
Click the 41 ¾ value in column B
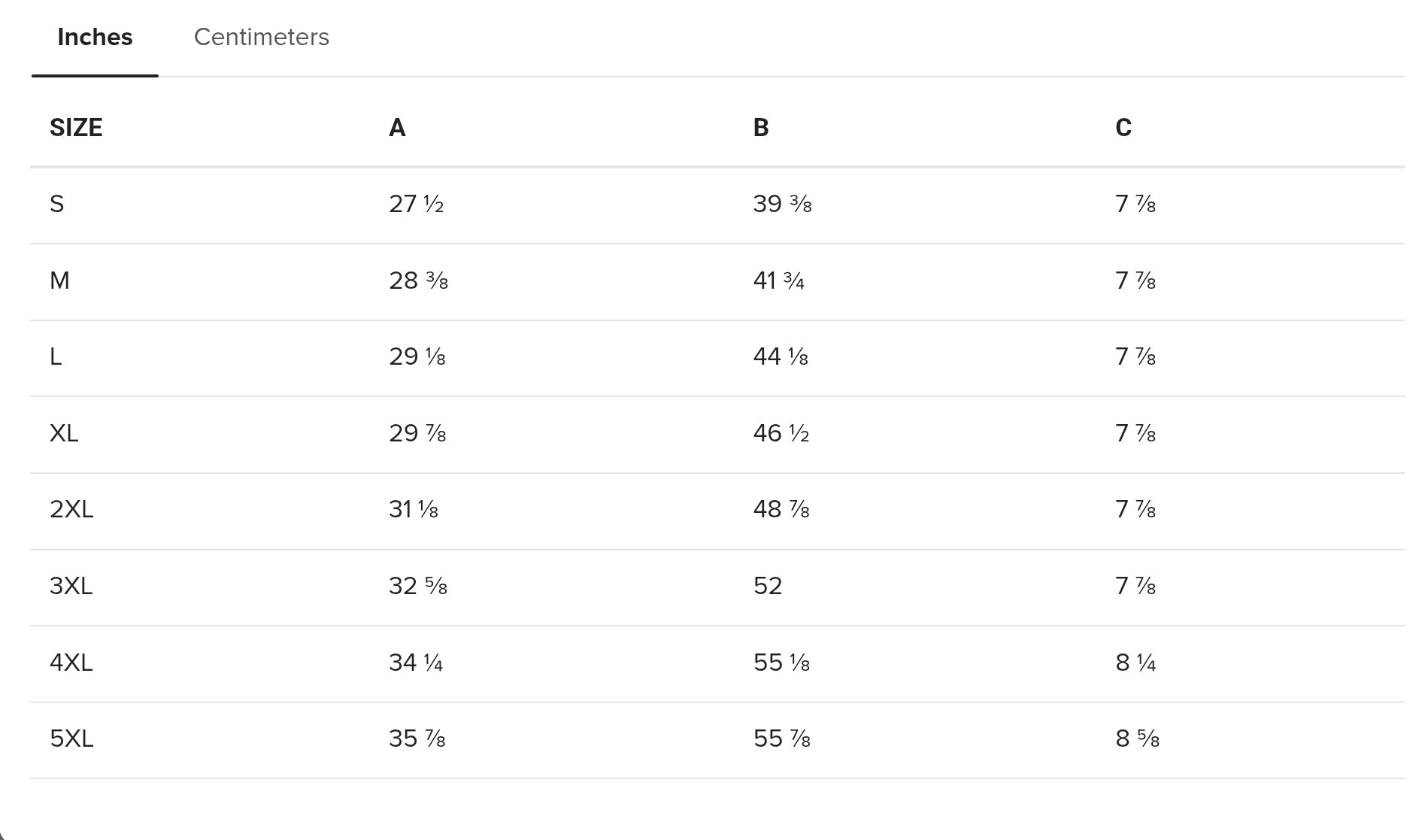point(779,281)
